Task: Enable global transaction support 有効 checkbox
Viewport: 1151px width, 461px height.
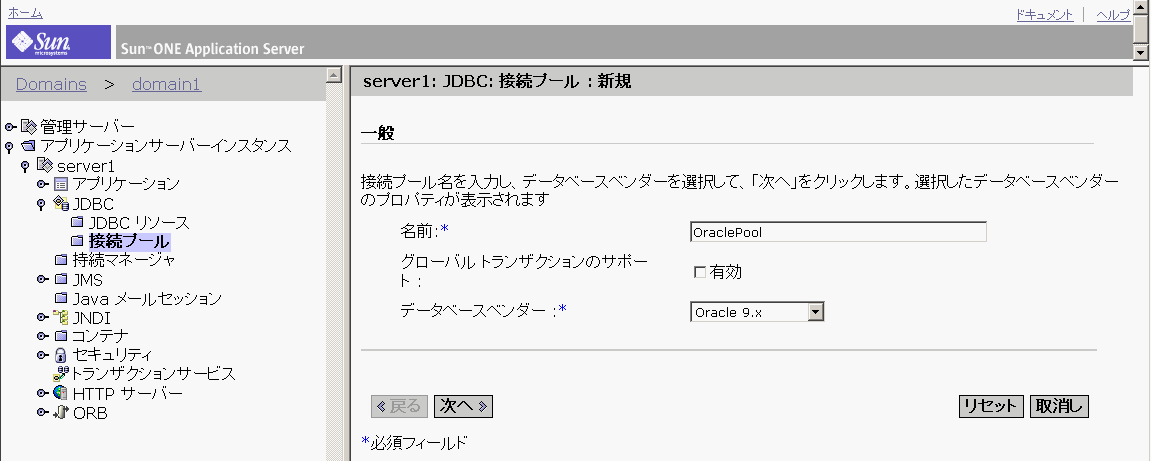Action: [x=700, y=272]
